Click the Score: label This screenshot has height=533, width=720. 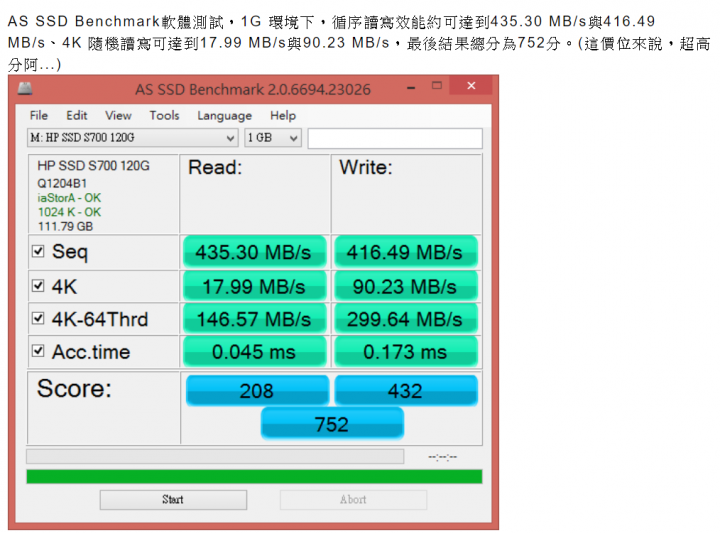tap(74, 389)
